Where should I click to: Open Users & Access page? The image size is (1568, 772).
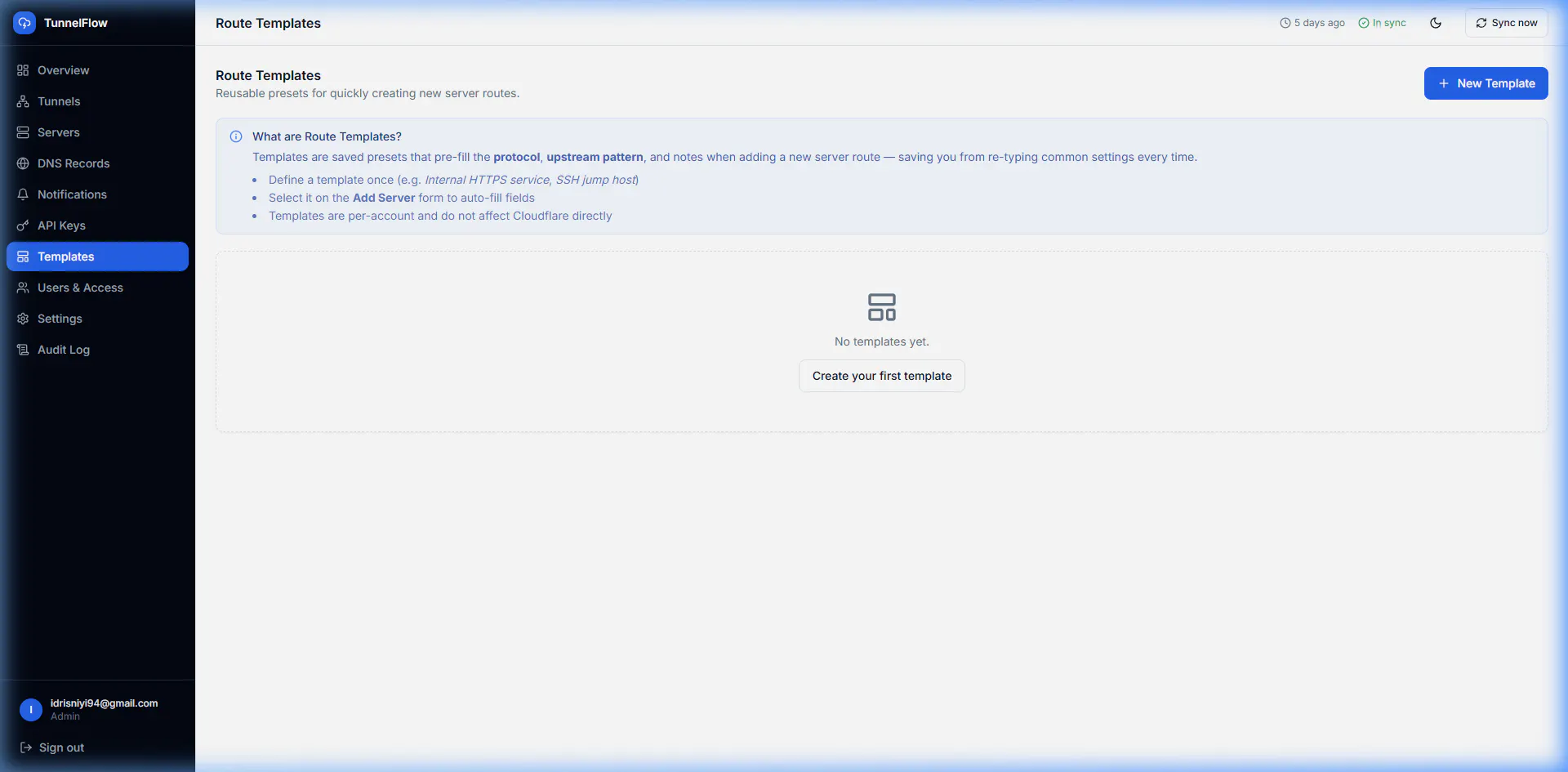(x=97, y=288)
